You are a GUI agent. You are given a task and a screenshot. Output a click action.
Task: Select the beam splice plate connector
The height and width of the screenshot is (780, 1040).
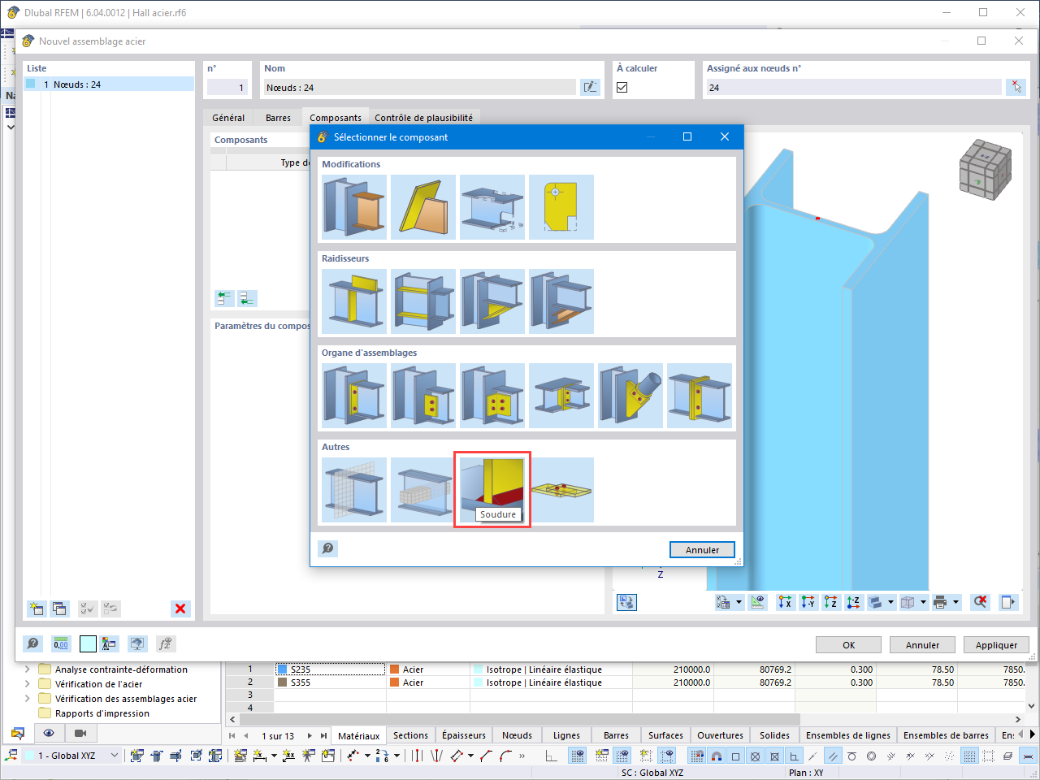point(561,395)
